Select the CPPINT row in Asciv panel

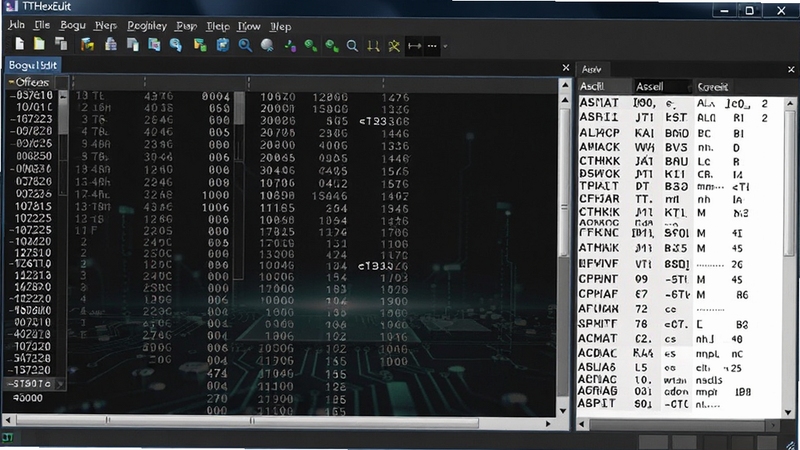680,279
